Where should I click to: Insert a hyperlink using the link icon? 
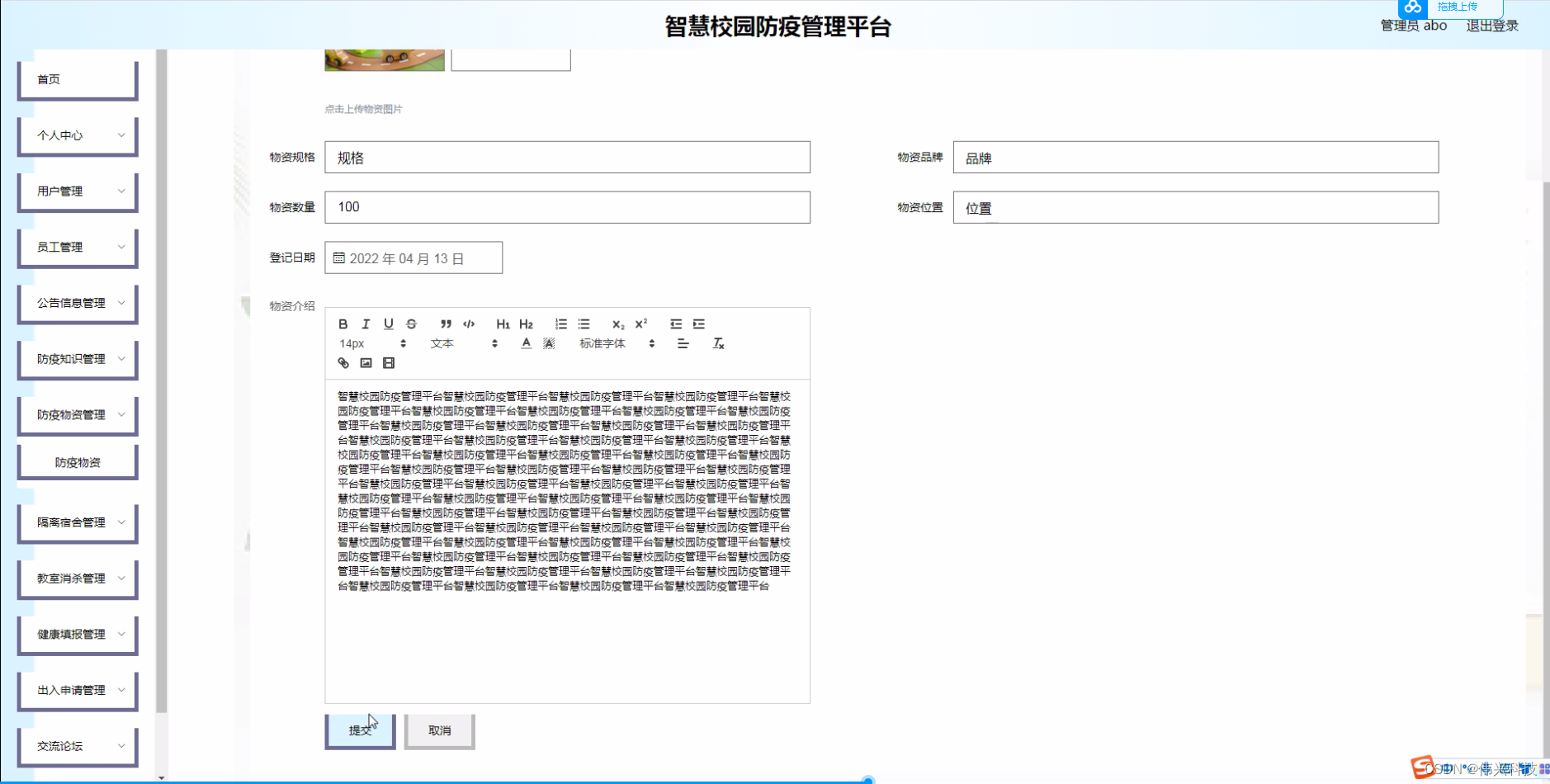click(344, 362)
